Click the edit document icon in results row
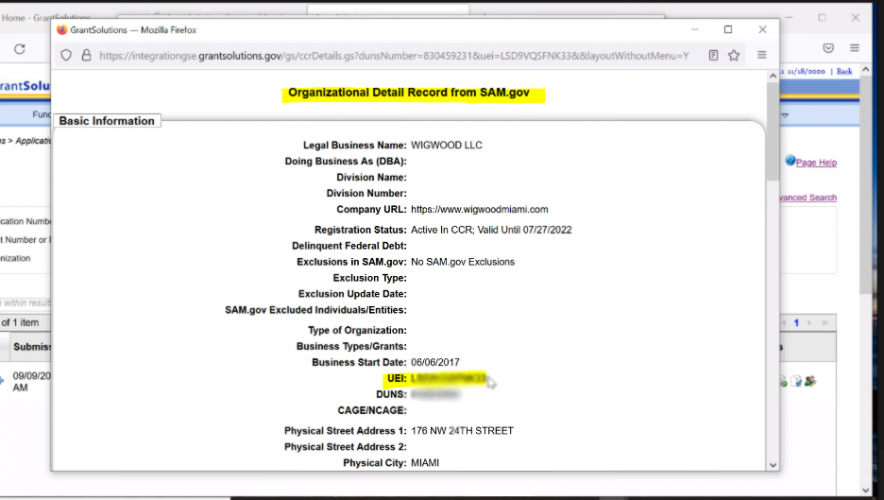The width and height of the screenshot is (884, 500). (796, 381)
